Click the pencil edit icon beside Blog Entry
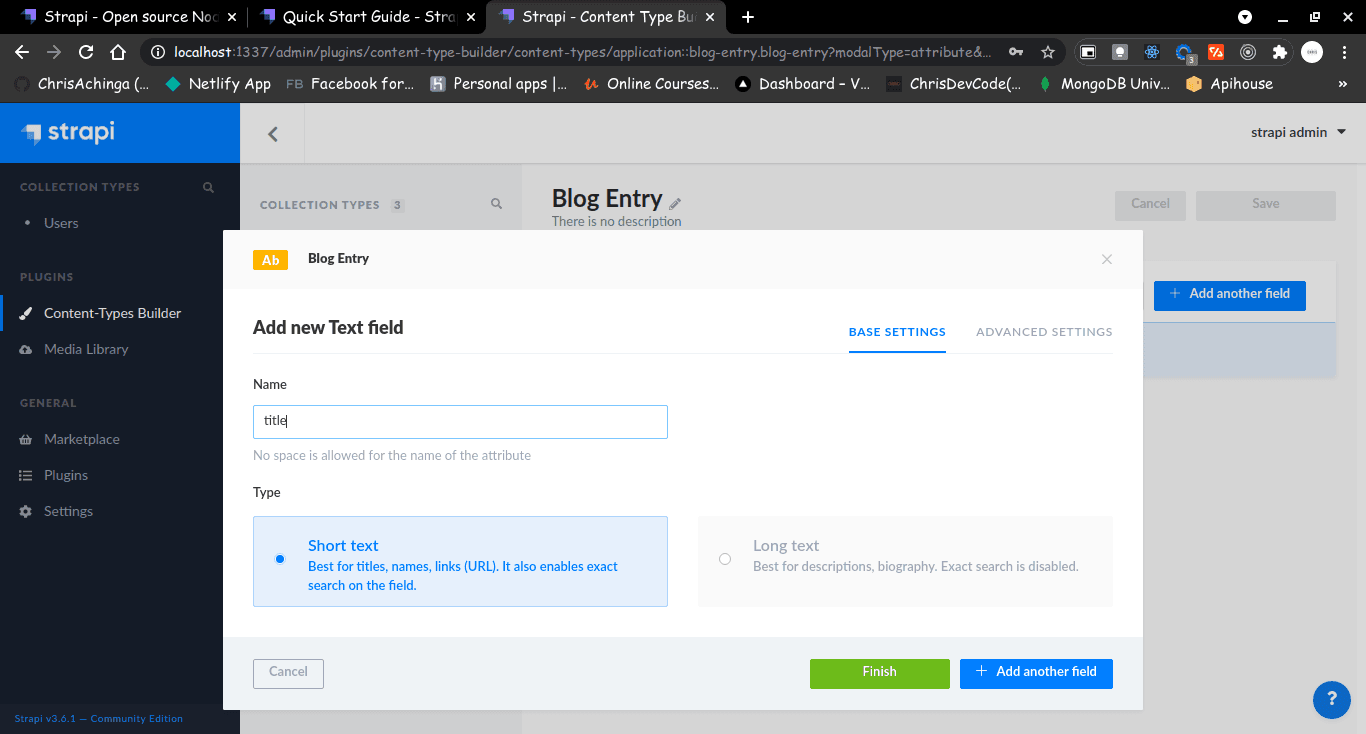The width and height of the screenshot is (1366, 734). pyautogui.click(x=675, y=203)
